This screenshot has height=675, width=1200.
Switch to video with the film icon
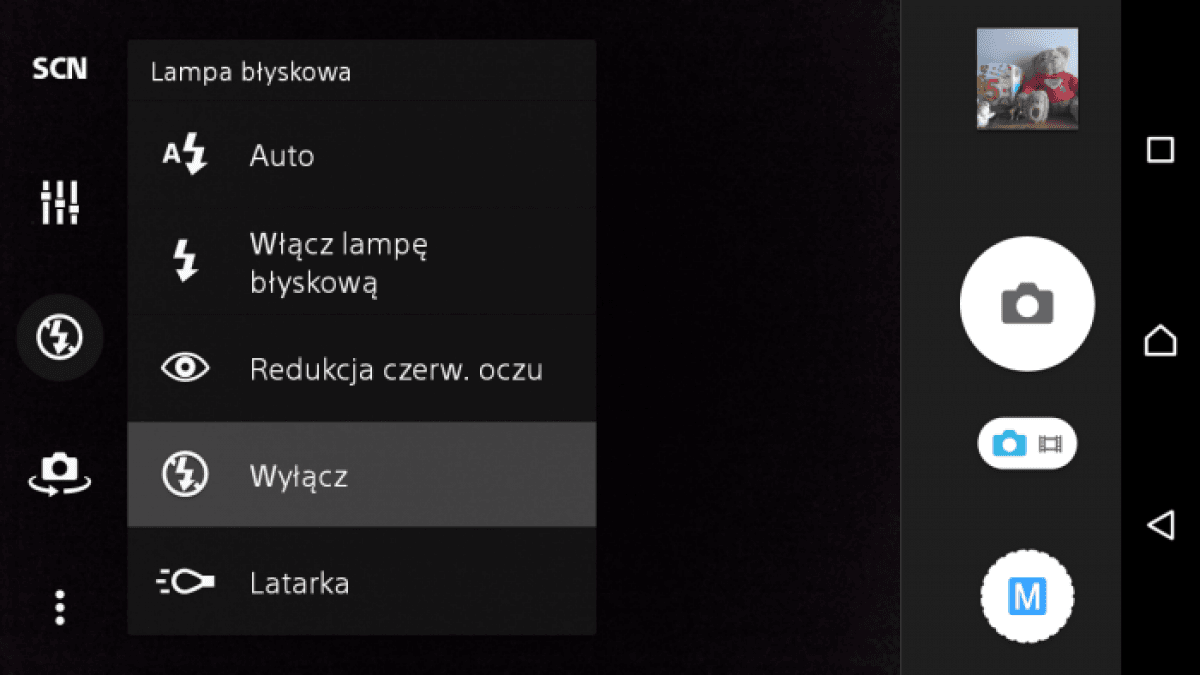(1050, 443)
